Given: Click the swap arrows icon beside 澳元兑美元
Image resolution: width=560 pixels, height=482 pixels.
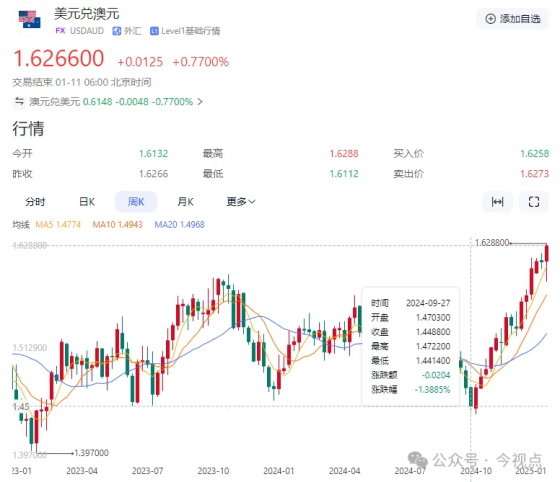Looking at the screenshot, I should click(x=19, y=101).
